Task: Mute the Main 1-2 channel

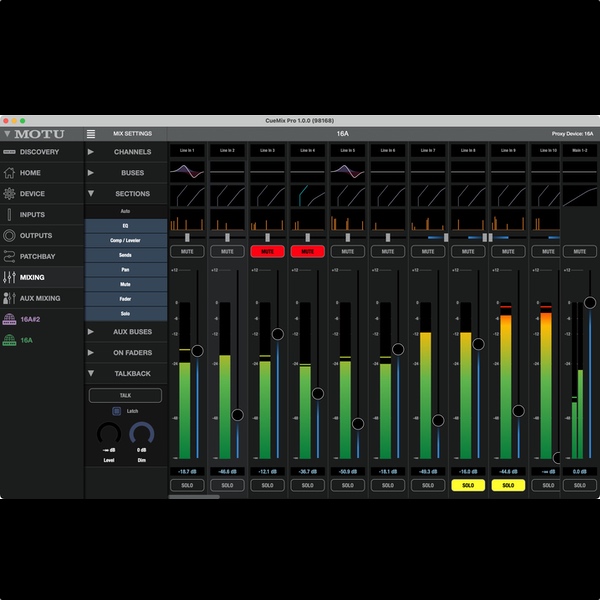Action: coord(580,251)
